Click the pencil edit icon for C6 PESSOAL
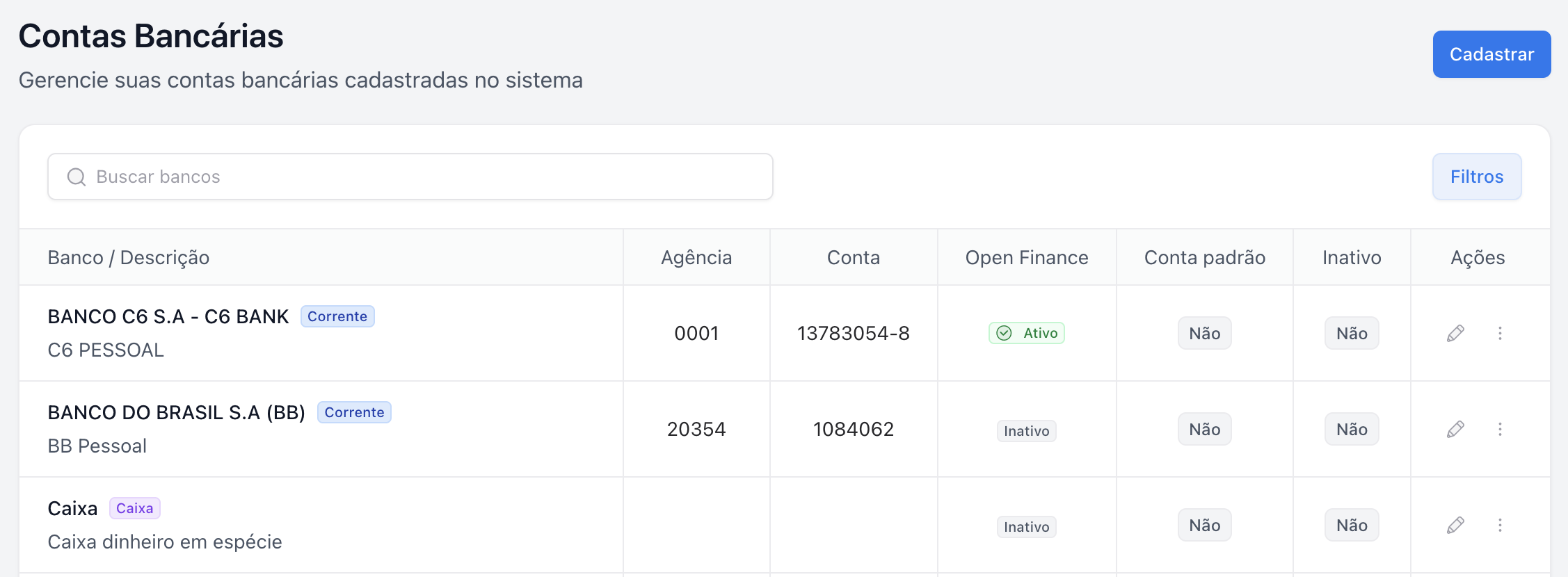The height and width of the screenshot is (577, 1568). (x=1455, y=334)
